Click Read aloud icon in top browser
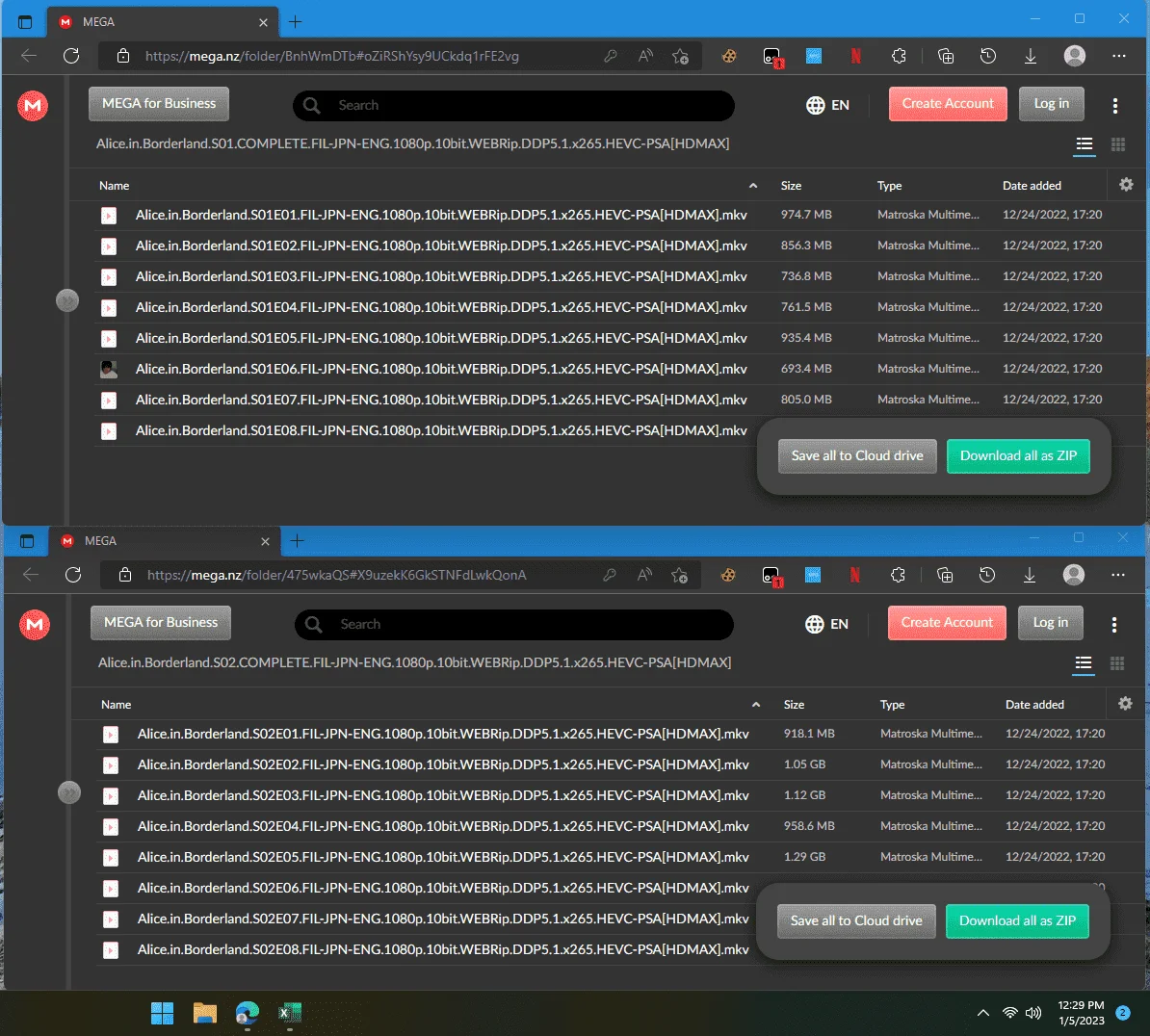 point(644,56)
